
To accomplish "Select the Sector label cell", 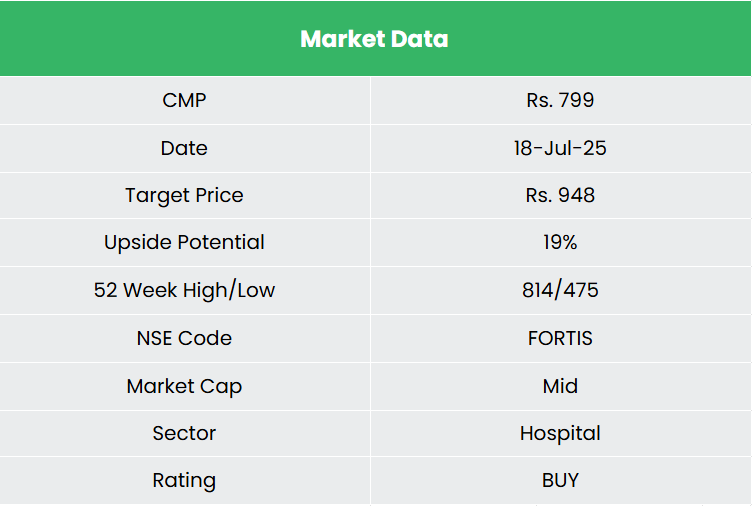I will (x=184, y=433).
